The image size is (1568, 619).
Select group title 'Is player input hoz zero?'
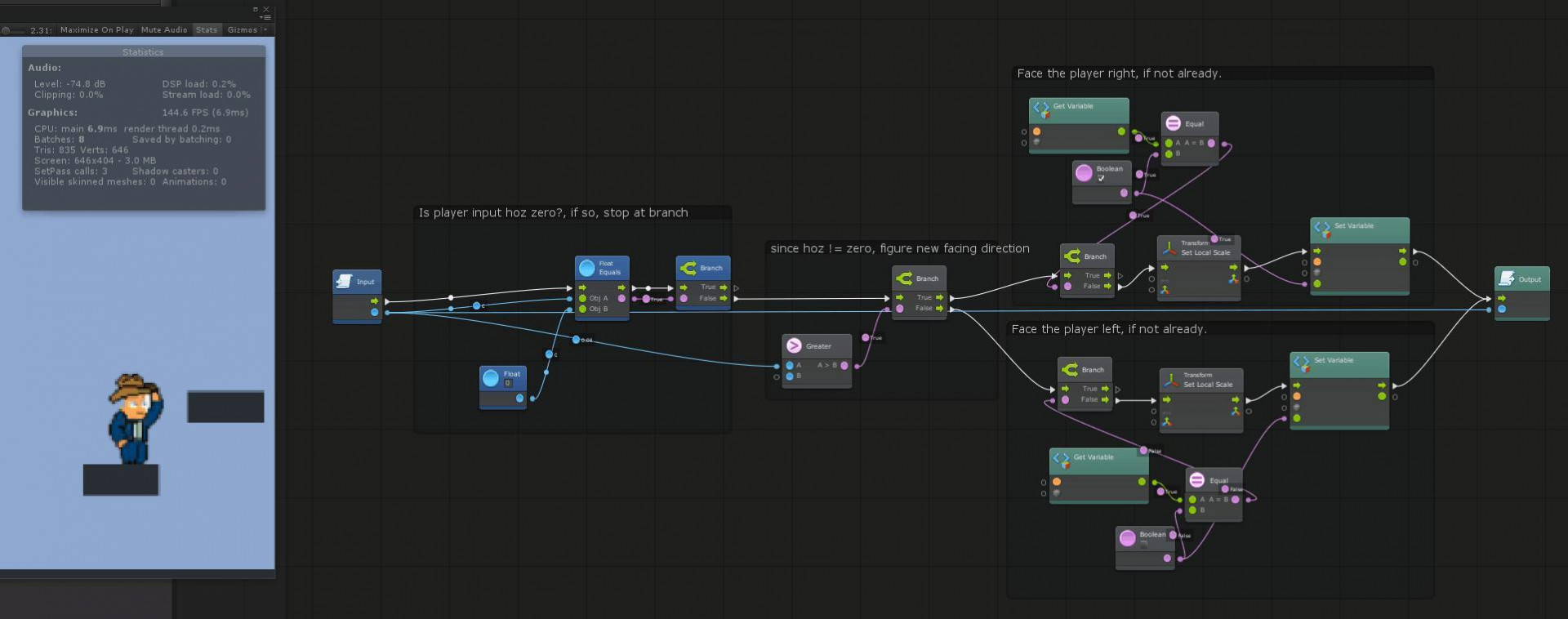point(554,213)
